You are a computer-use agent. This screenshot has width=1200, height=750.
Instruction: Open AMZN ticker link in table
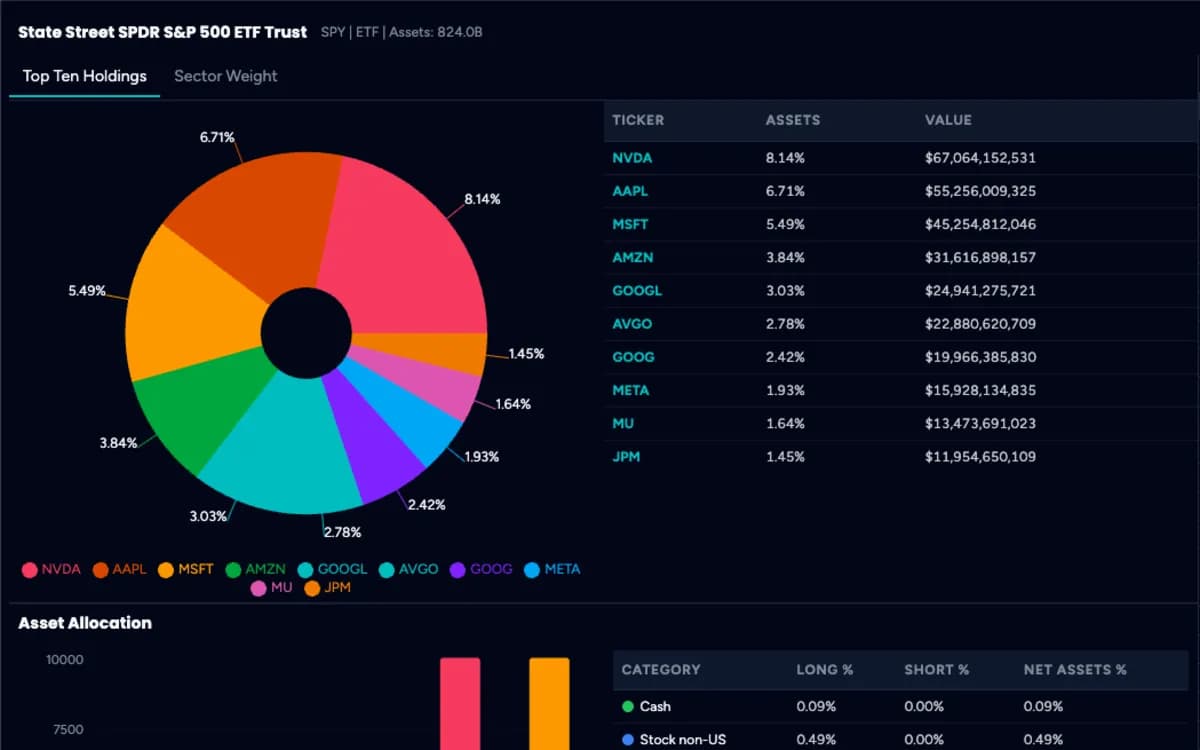point(632,258)
